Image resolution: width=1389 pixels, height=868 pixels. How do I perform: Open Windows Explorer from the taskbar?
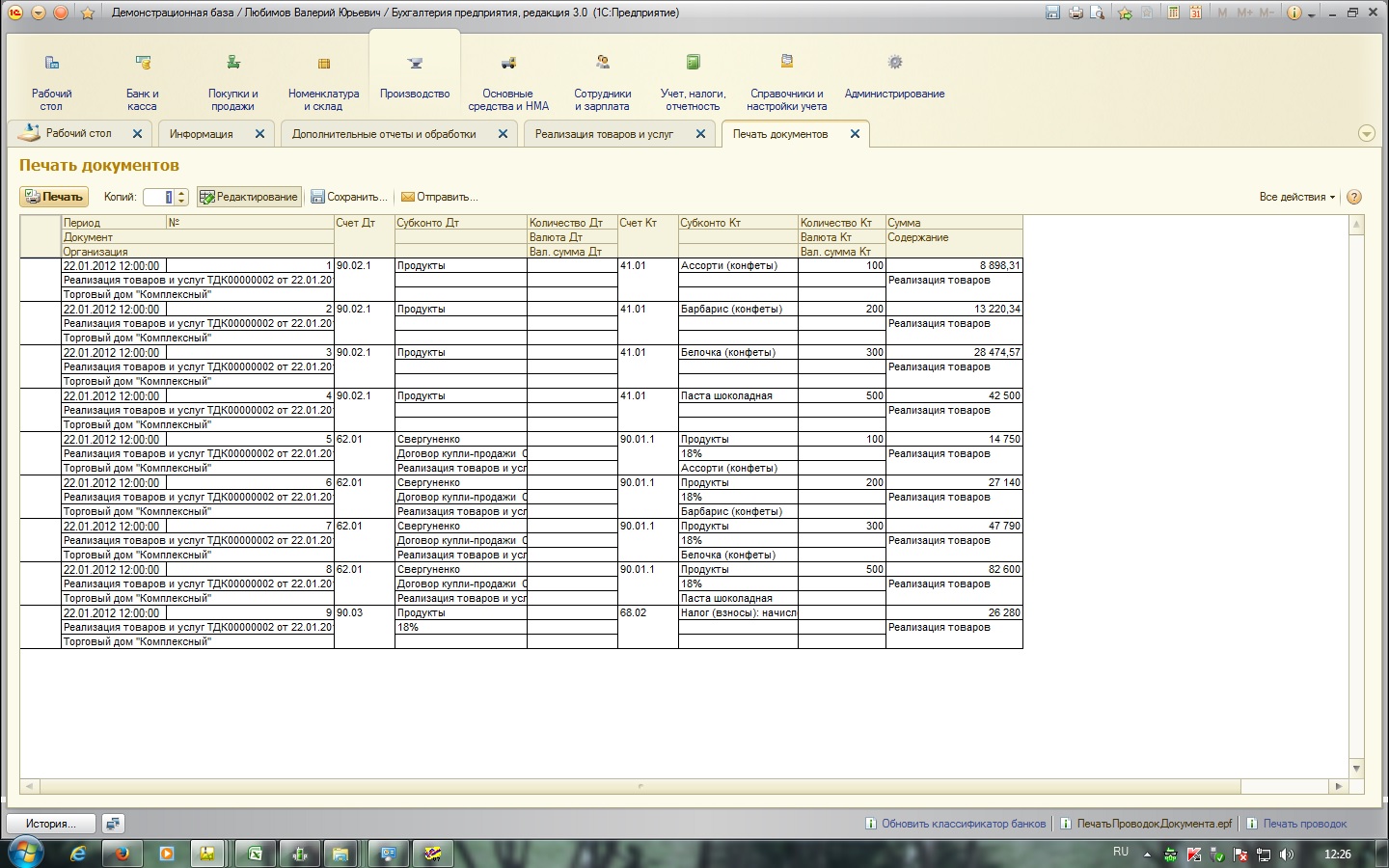click(x=340, y=854)
